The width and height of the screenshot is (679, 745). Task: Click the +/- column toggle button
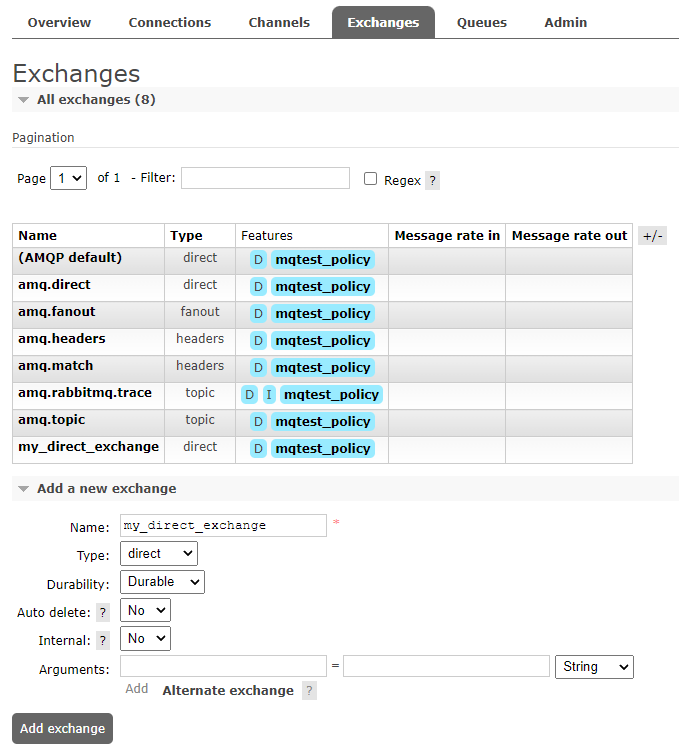pyautogui.click(x=652, y=236)
